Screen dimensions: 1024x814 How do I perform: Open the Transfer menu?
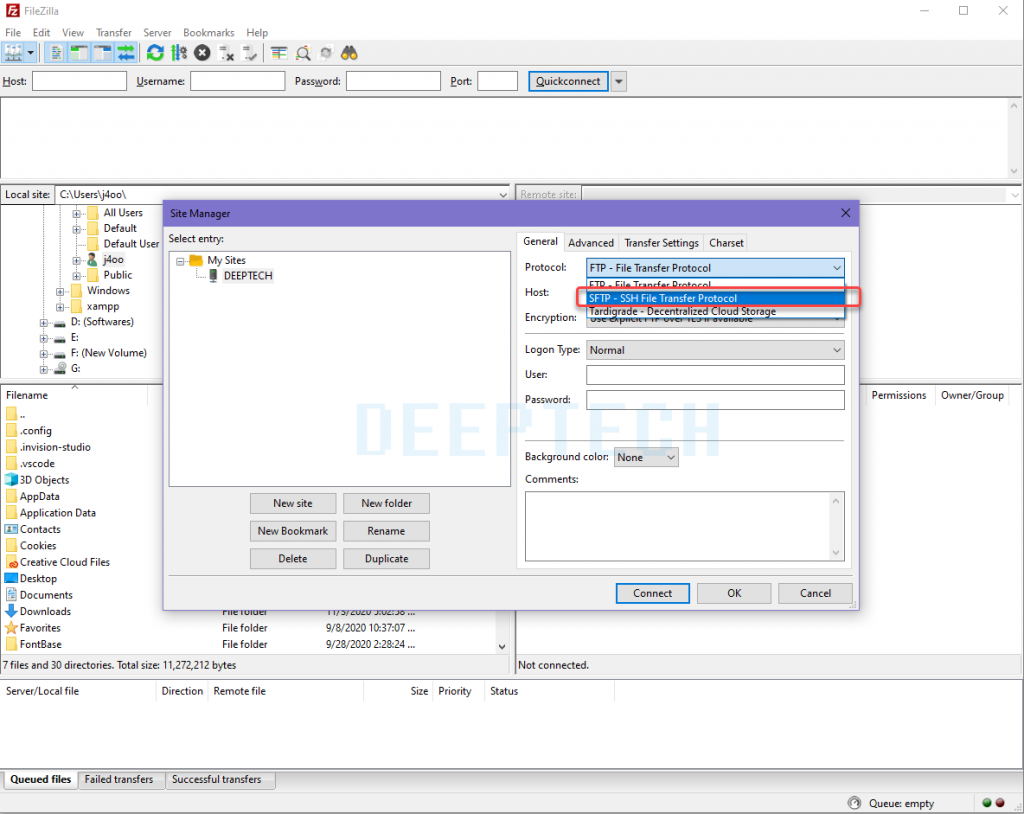[114, 33]
